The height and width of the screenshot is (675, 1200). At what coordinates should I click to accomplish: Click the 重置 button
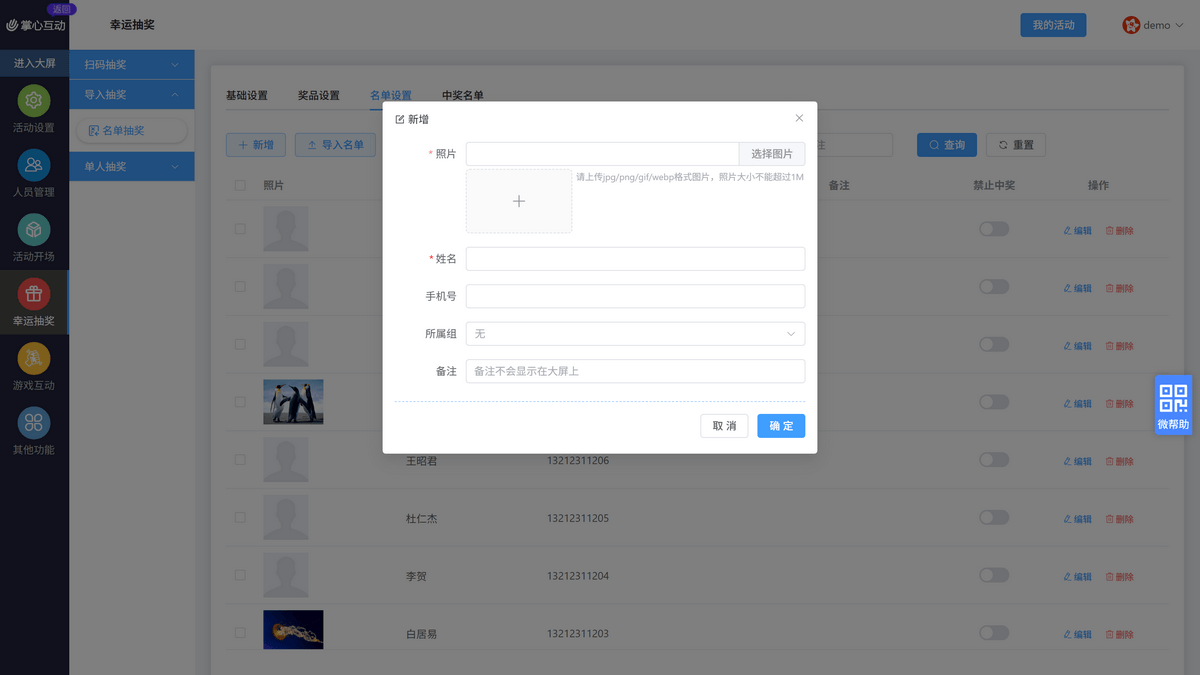coord(1016,145)
